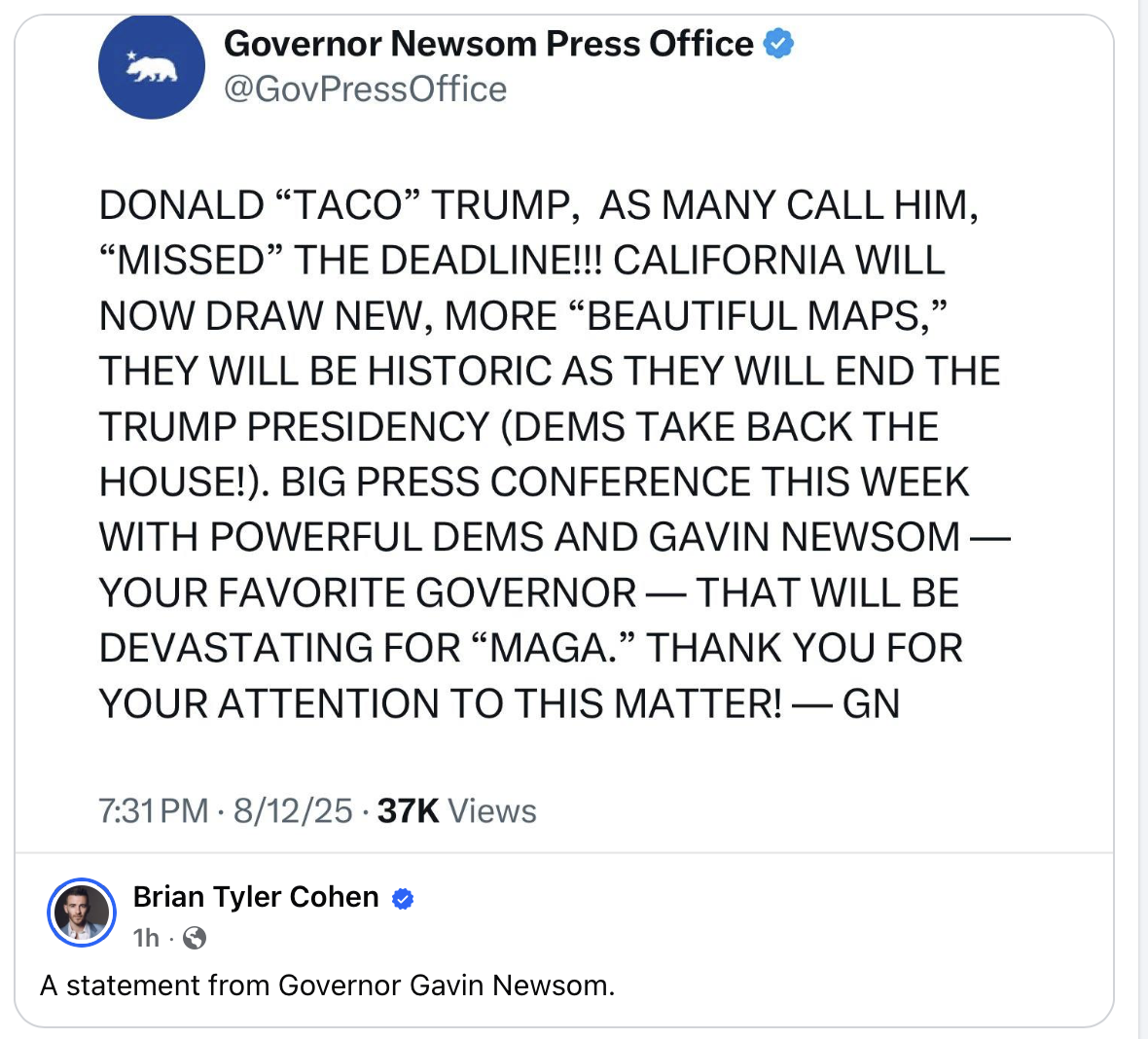Click the "TACO" word in the tweet
Viewport: 1148px width, 1039px height.
347,205
